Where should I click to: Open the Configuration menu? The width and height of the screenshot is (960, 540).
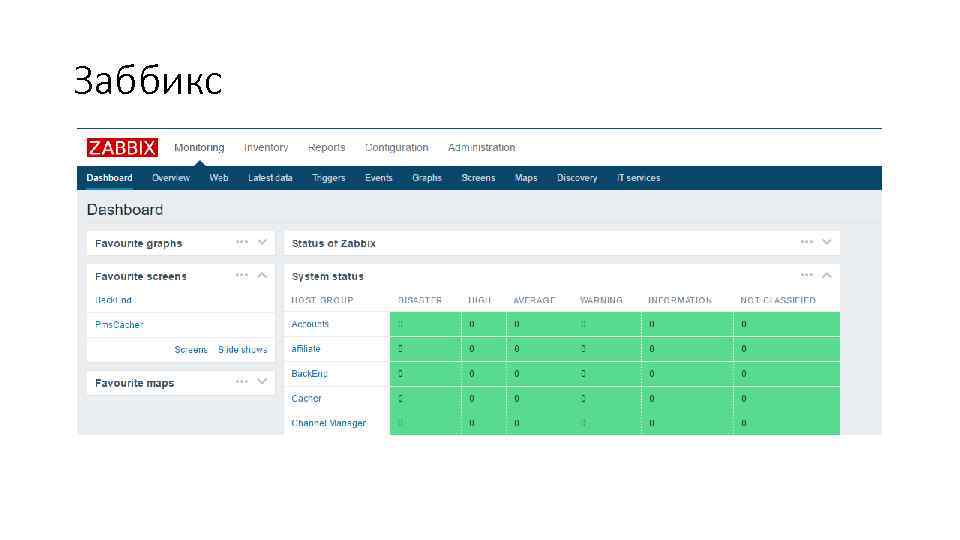point(397,148)
